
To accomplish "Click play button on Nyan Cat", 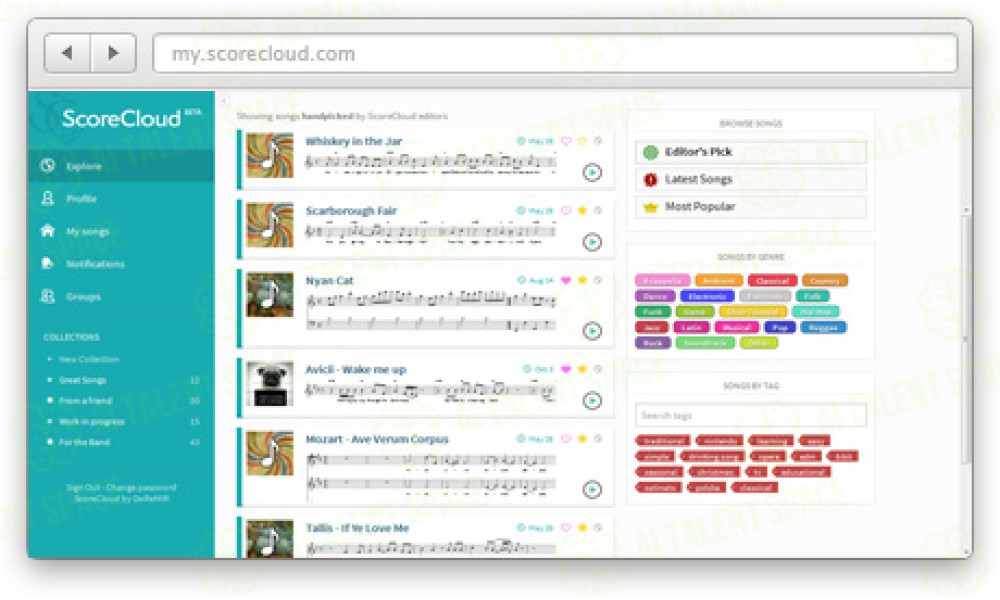I will tap(592, 331).
